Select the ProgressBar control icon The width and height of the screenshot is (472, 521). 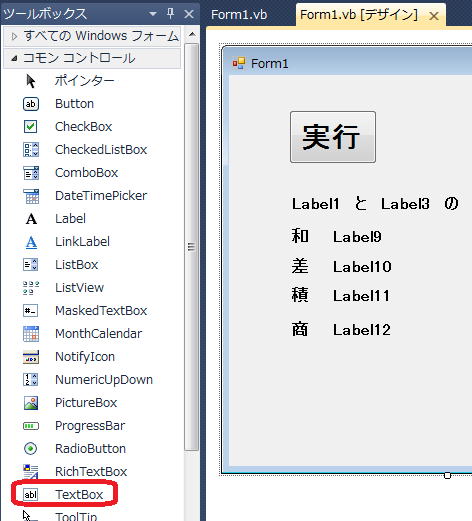31,426
